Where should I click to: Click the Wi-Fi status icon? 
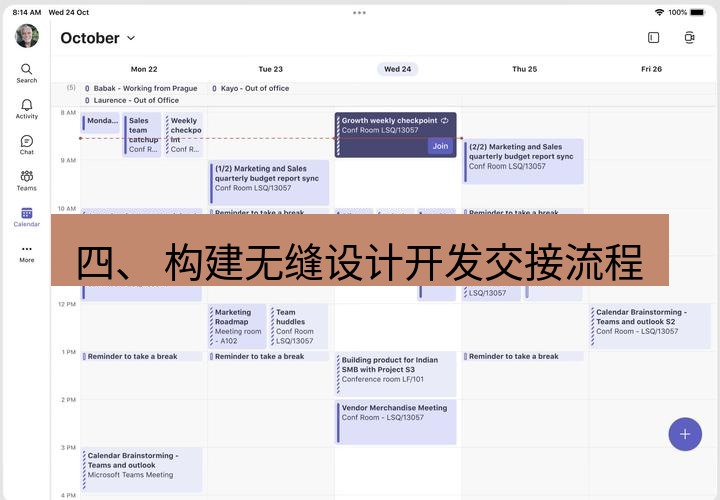[659, 12]
